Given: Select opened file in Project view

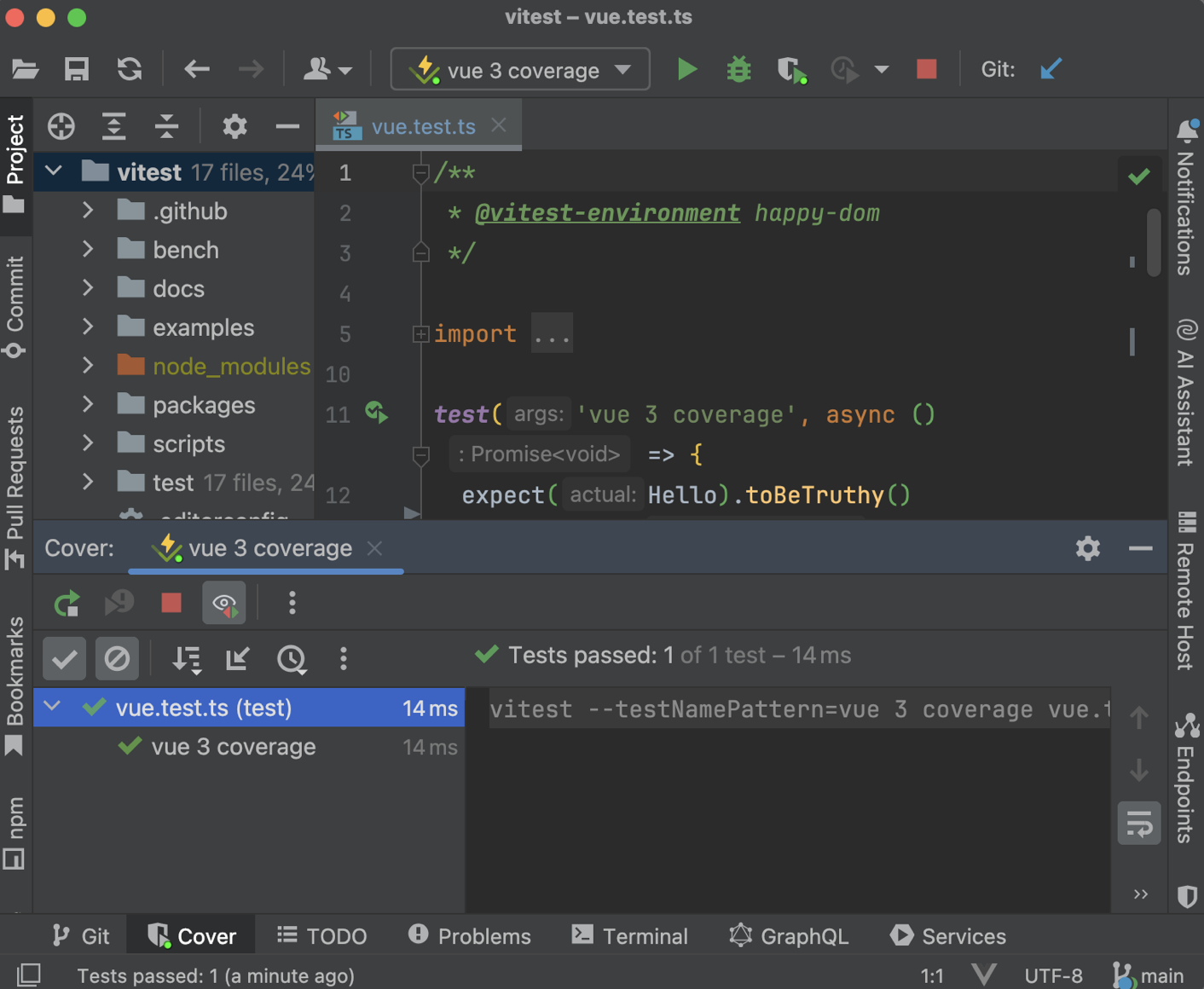Looking at the screenshot, I should coord(61,126).
